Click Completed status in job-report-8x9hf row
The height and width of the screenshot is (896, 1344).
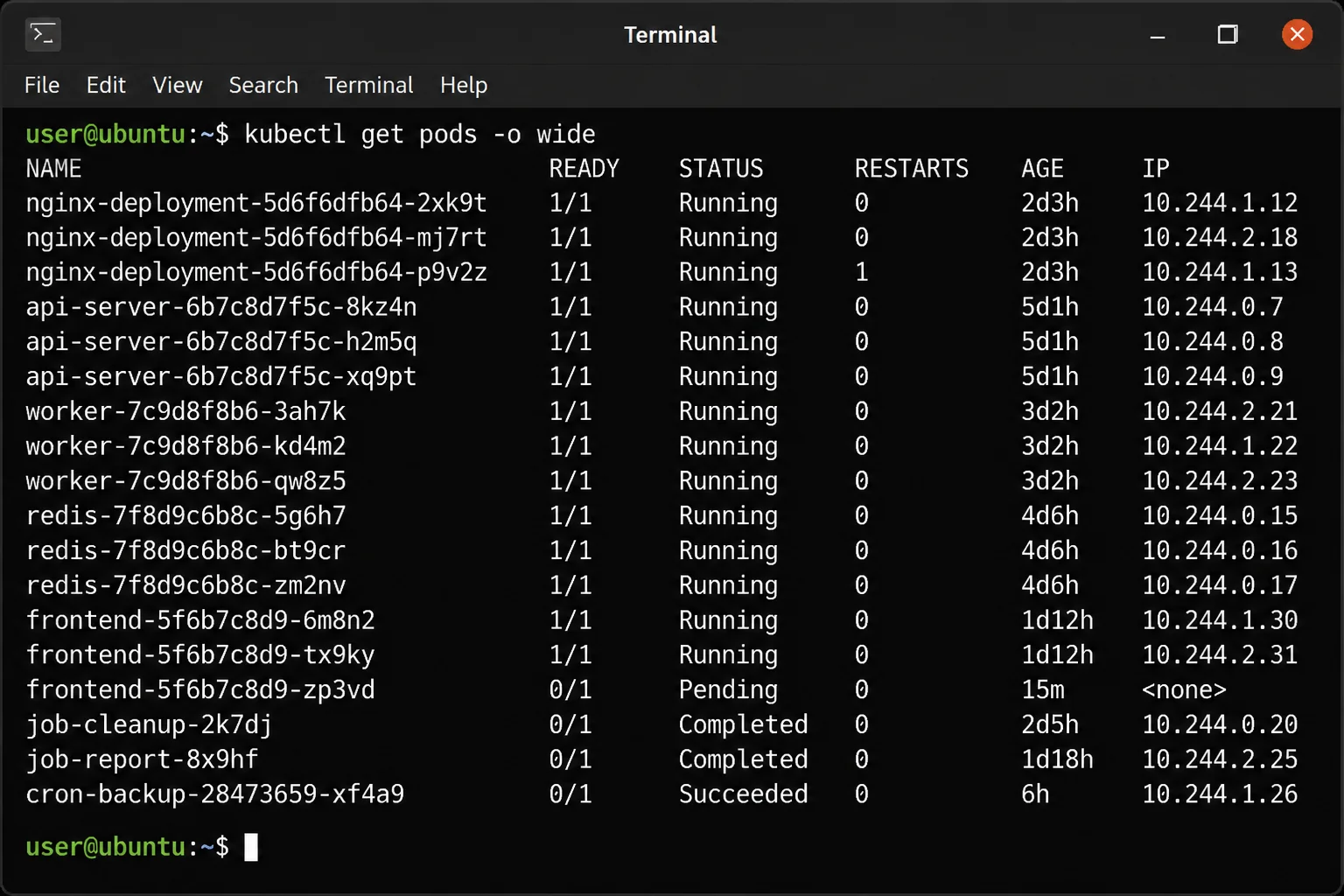744,759
